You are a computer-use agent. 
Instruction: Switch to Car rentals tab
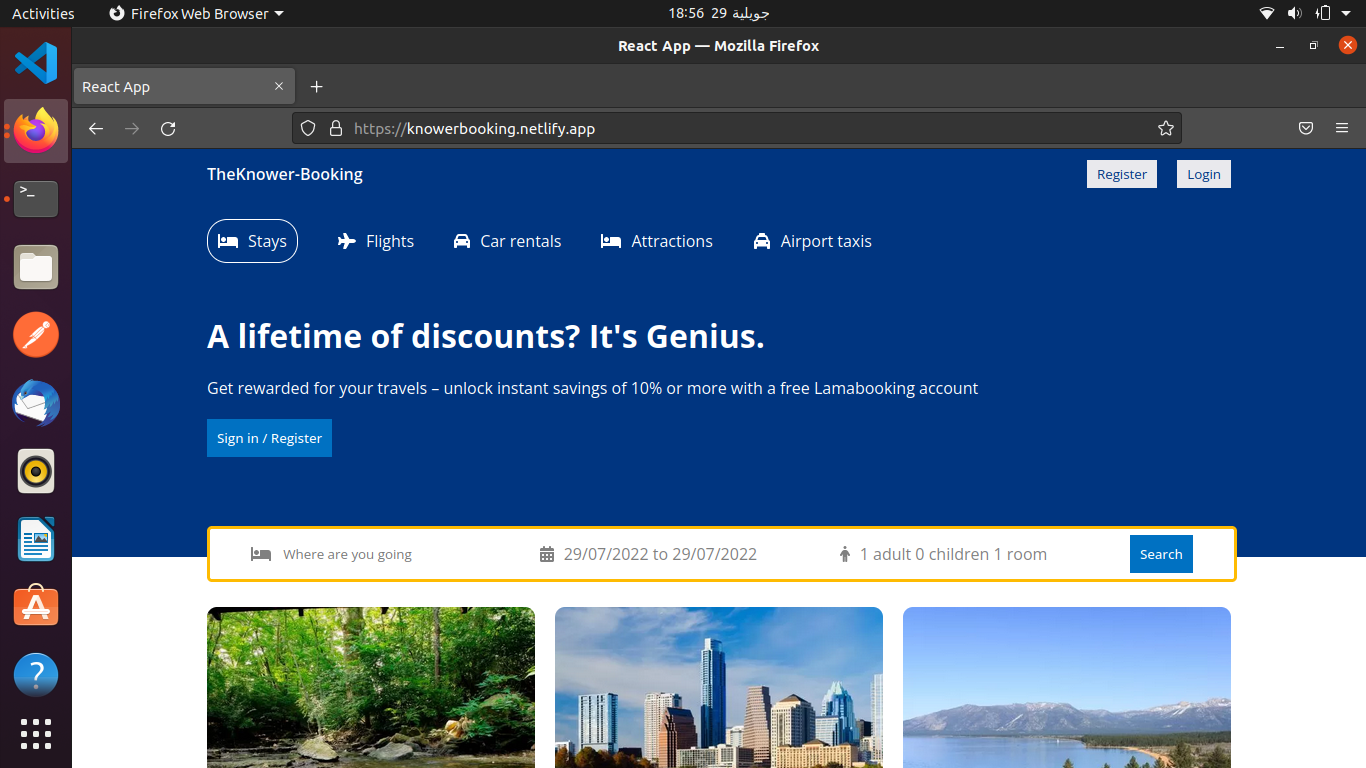[507, 241]
